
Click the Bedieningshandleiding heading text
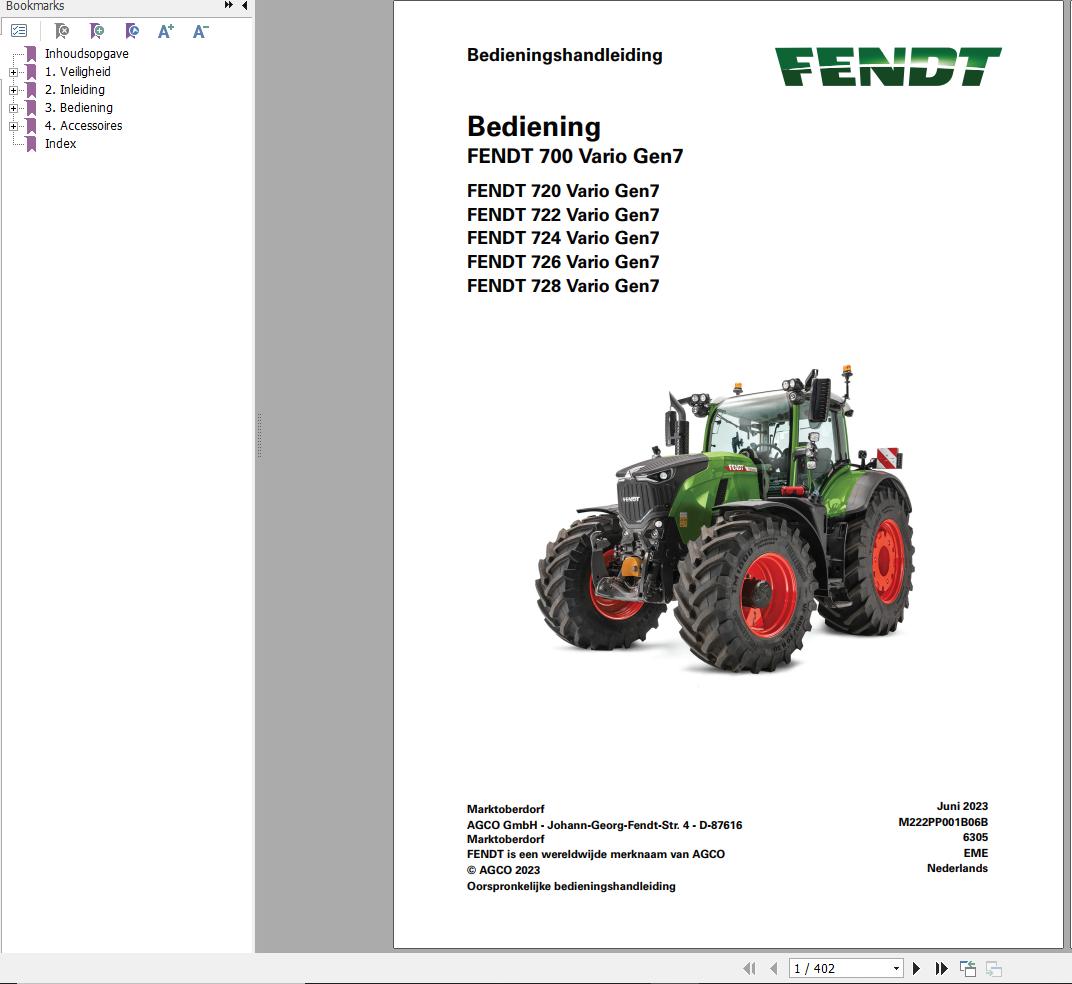click(x=564, y=55)
